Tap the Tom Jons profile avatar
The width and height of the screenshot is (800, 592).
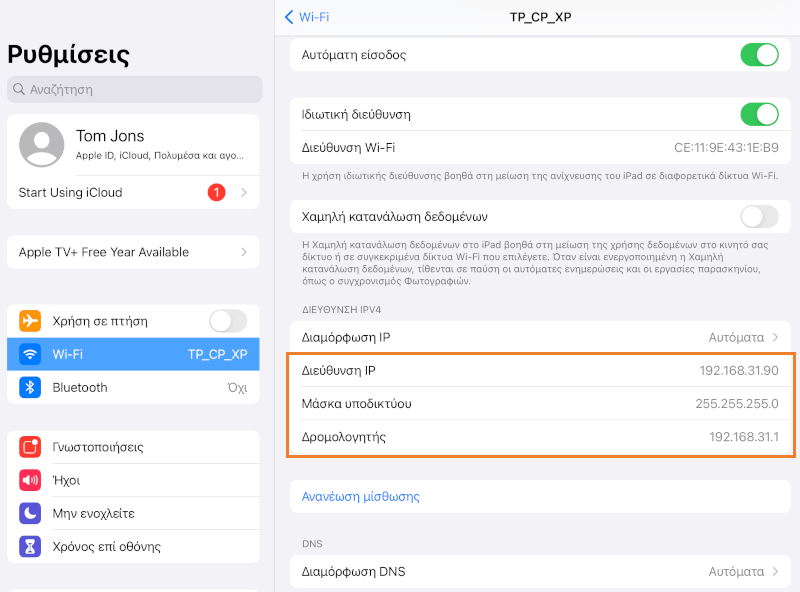(x=42, y=145)
